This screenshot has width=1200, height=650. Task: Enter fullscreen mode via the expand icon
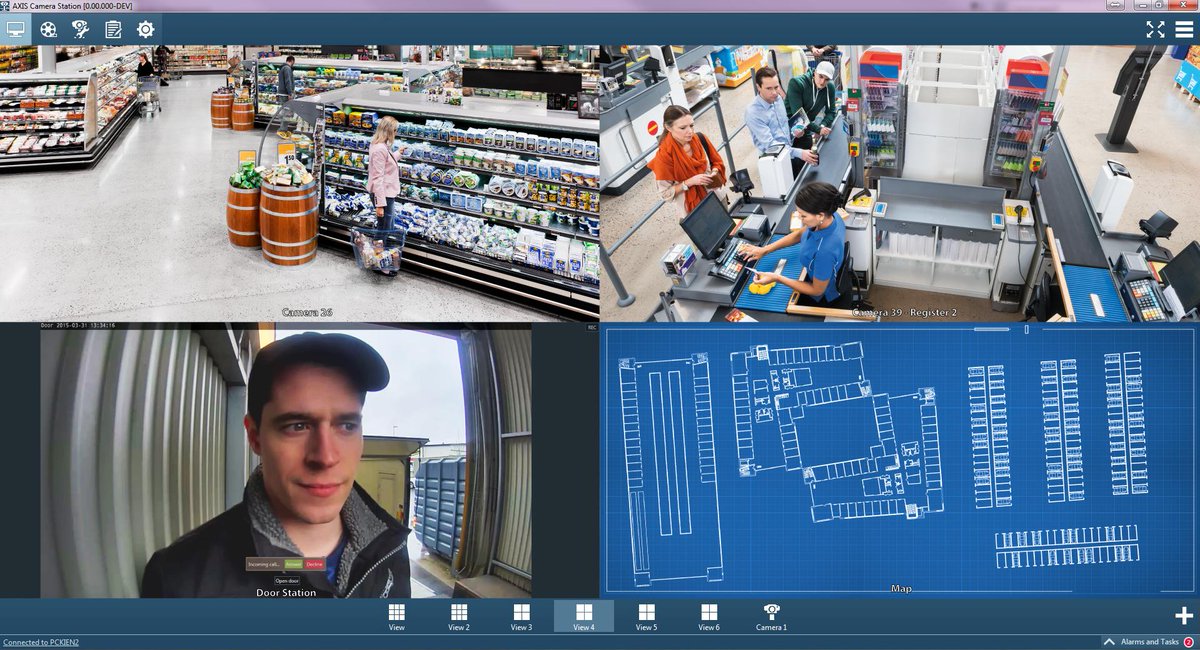click(x=1155, y=29)
